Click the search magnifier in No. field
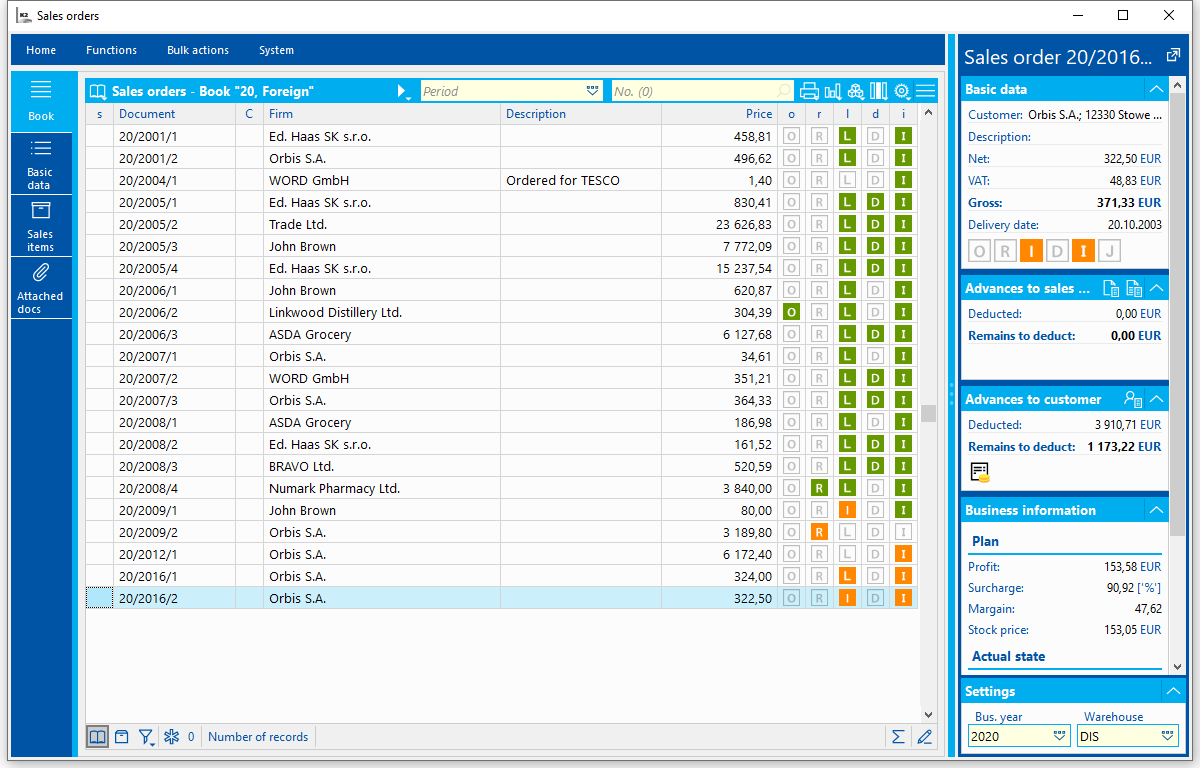The image size is (1200, 768). tap(784, 91)
